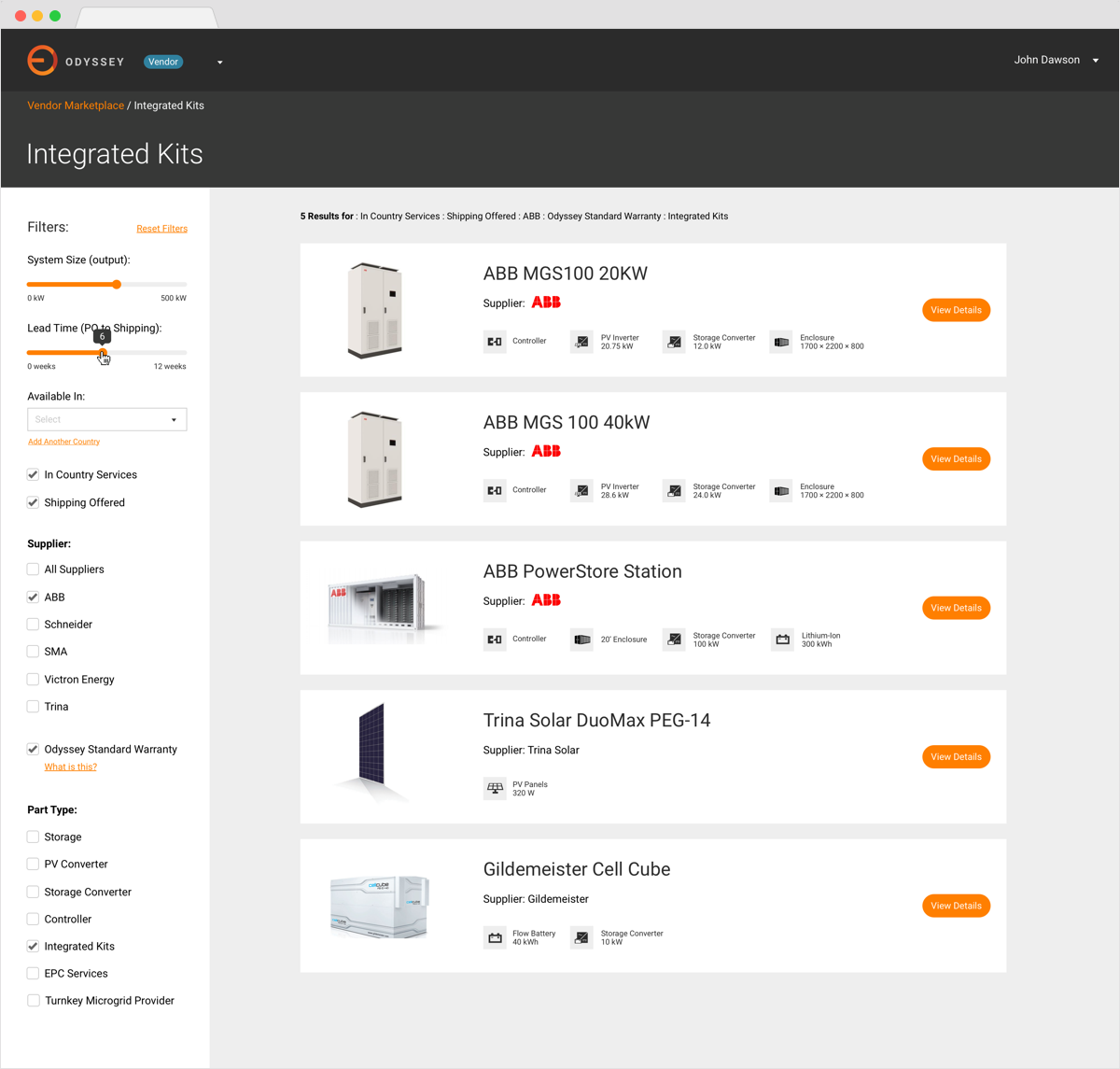Click PV Inverter icon in ABB MGS 100 40kW card
Image resolution: width=1120 pixels, height=1069 pixels.
[581, 490]
